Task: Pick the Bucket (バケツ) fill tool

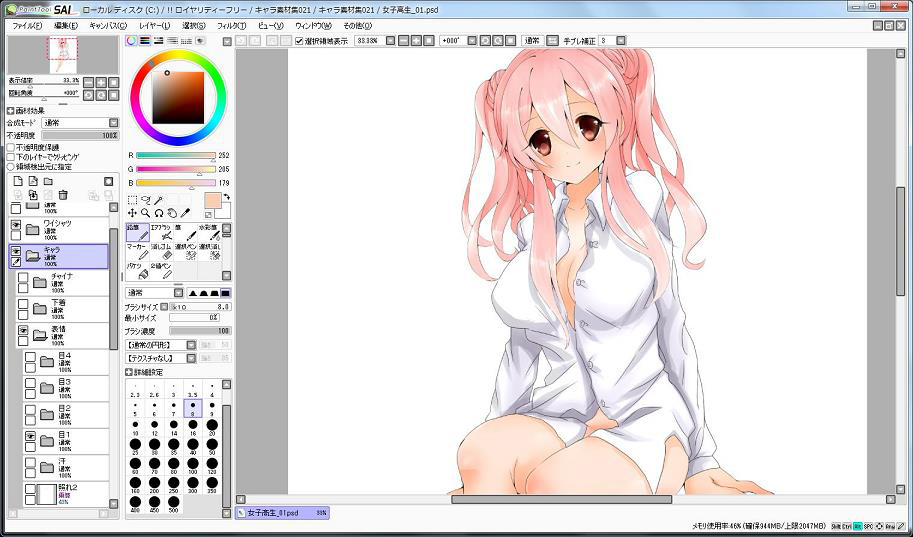Action: 136,270
